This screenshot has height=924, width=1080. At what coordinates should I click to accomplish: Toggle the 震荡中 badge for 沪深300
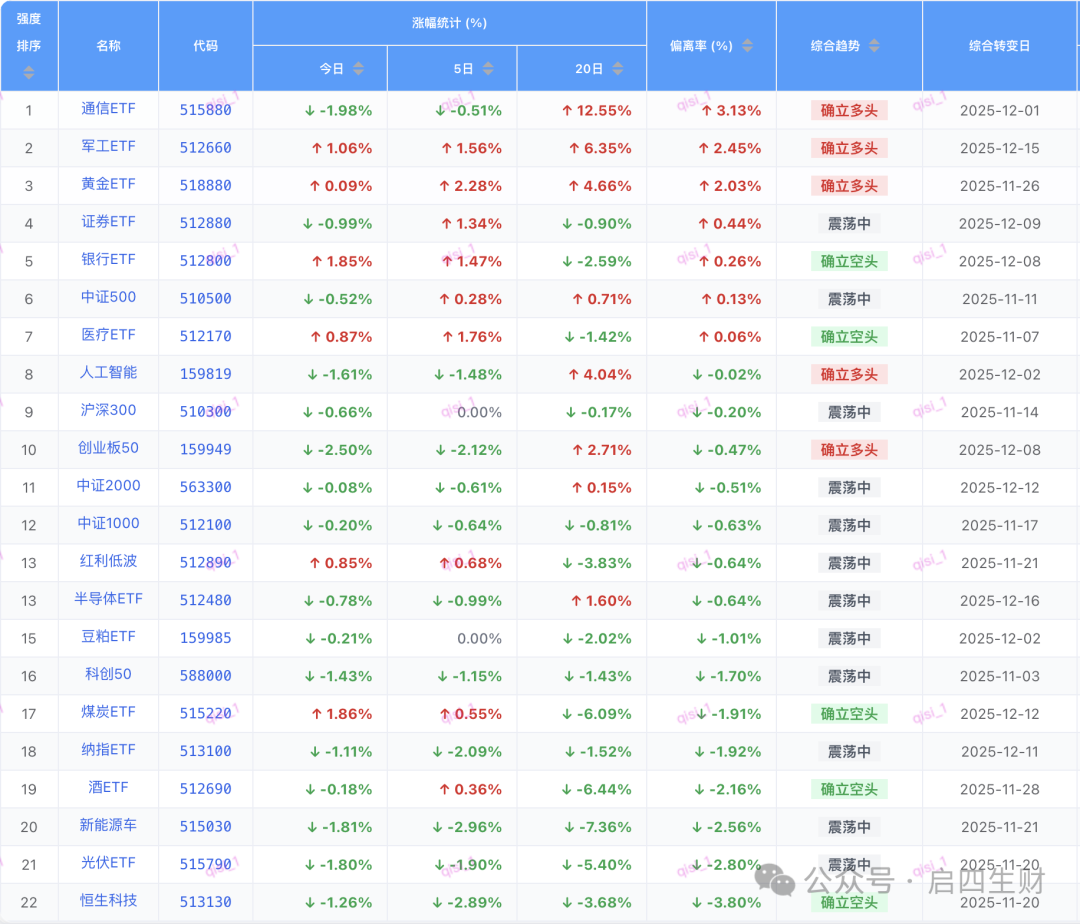[x=848, y=411]
